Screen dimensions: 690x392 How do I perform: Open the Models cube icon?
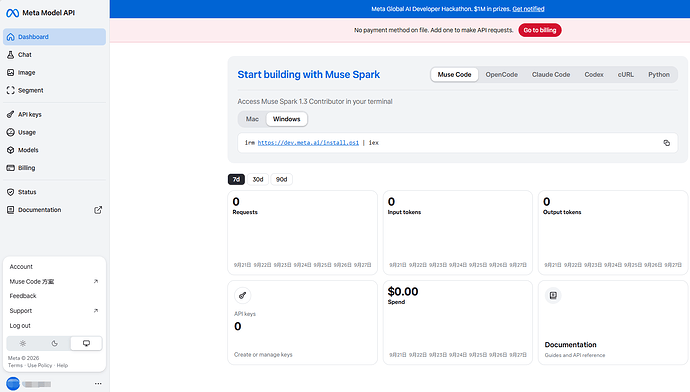11,150
